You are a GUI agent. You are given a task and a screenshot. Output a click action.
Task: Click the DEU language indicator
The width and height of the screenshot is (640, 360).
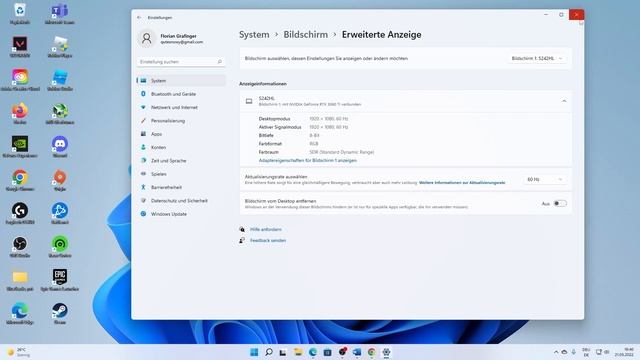(x=586, y=352)
